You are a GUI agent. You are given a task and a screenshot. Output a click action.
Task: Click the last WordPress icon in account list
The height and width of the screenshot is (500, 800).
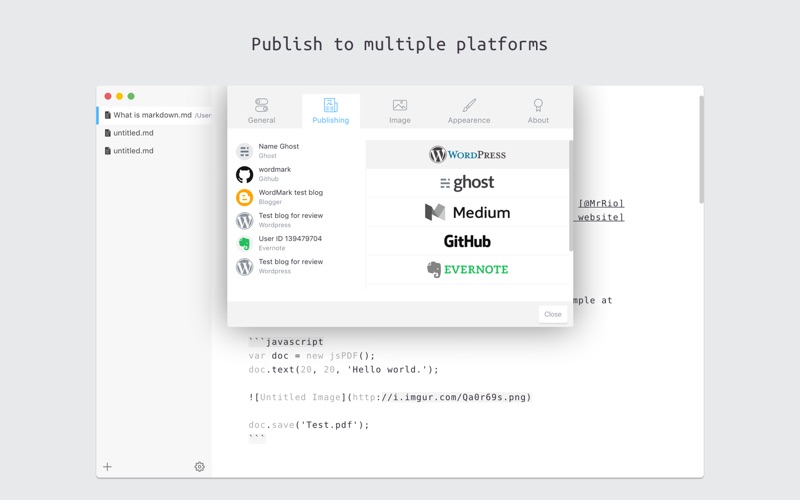click(244, 267)
